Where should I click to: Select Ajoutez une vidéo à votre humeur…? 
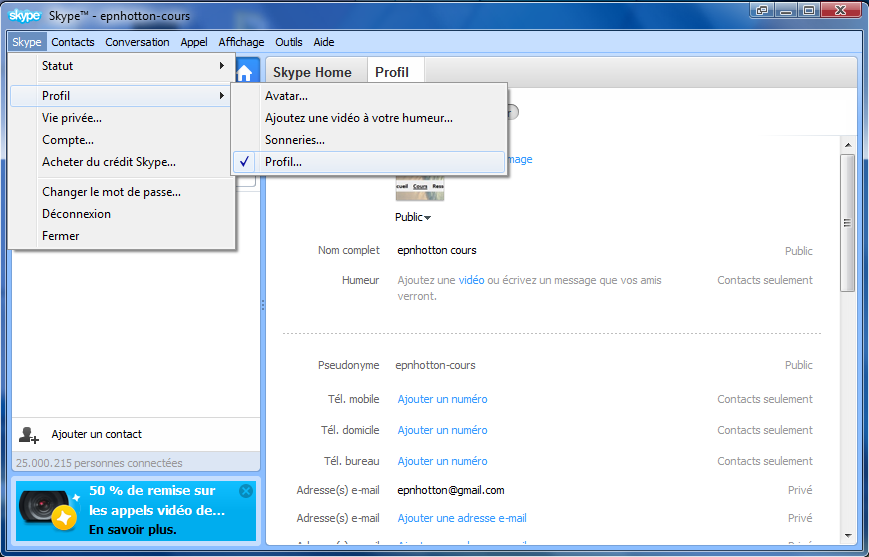(x=369, y=118)
